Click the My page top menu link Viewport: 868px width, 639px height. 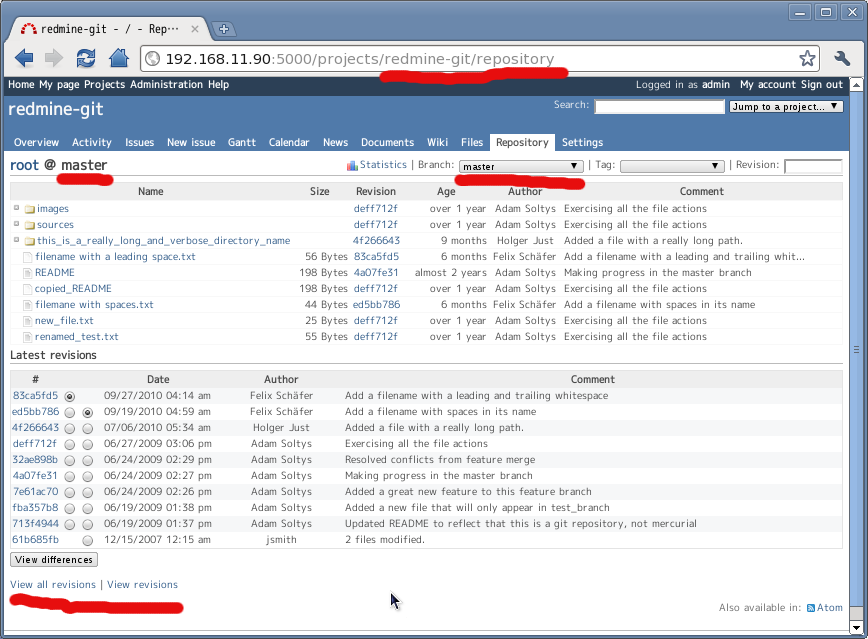tap(59, 84)
